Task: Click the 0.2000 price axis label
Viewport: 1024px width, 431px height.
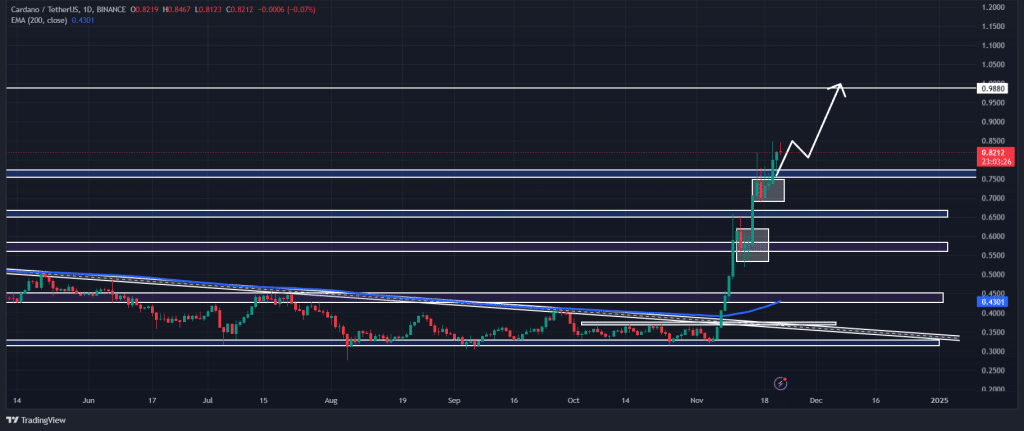Action: [x=991, y=390]
